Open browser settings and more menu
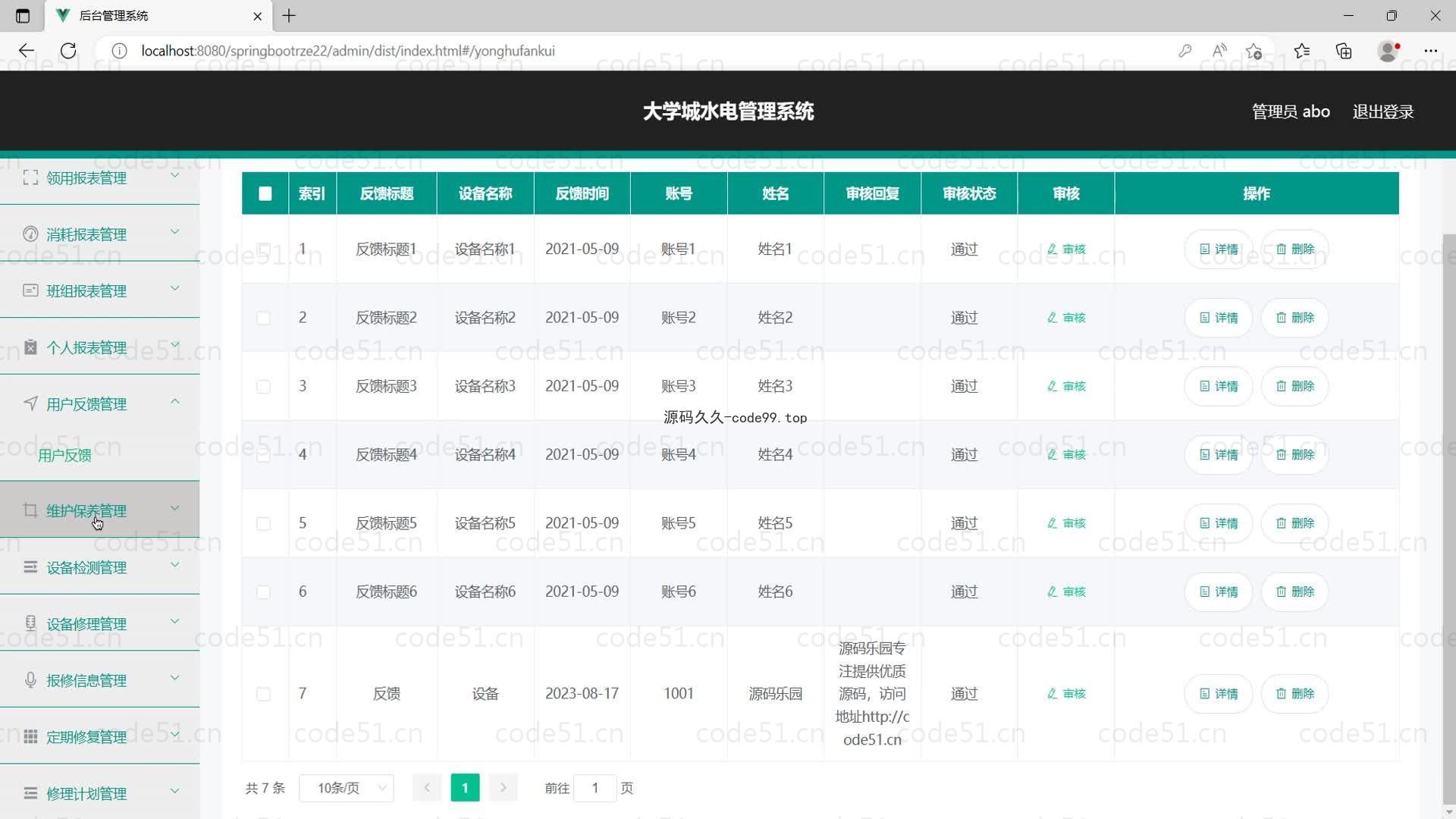The image size is (1456, 819). click(x=1430, y=51)
